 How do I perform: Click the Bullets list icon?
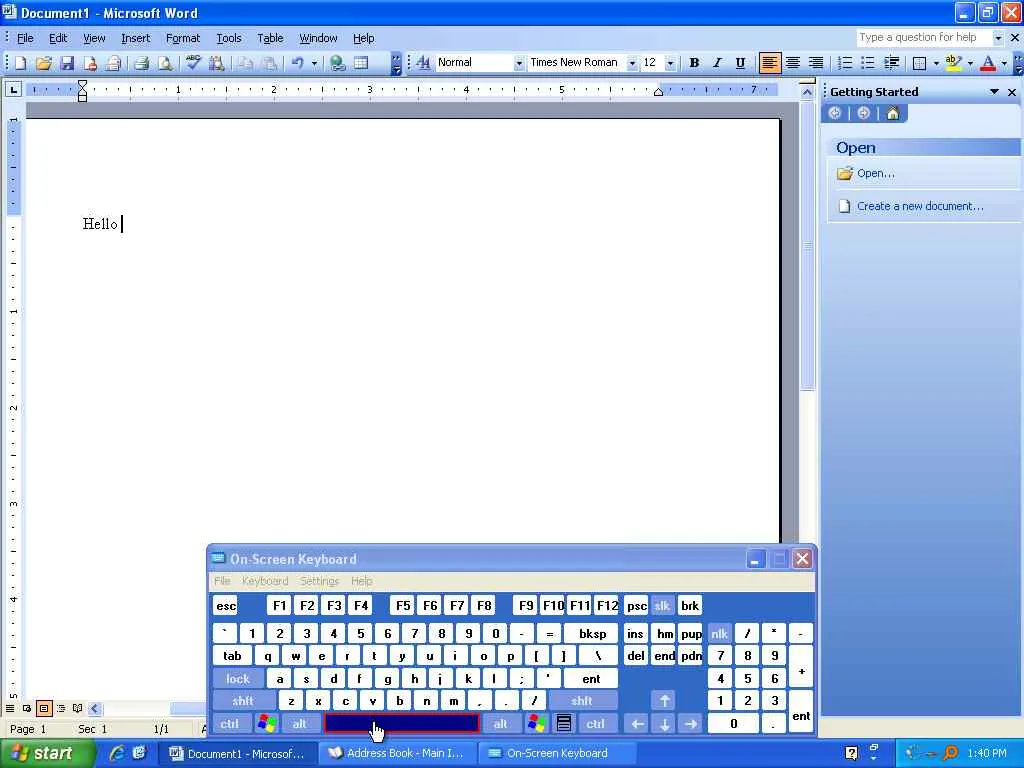[867, 63]
